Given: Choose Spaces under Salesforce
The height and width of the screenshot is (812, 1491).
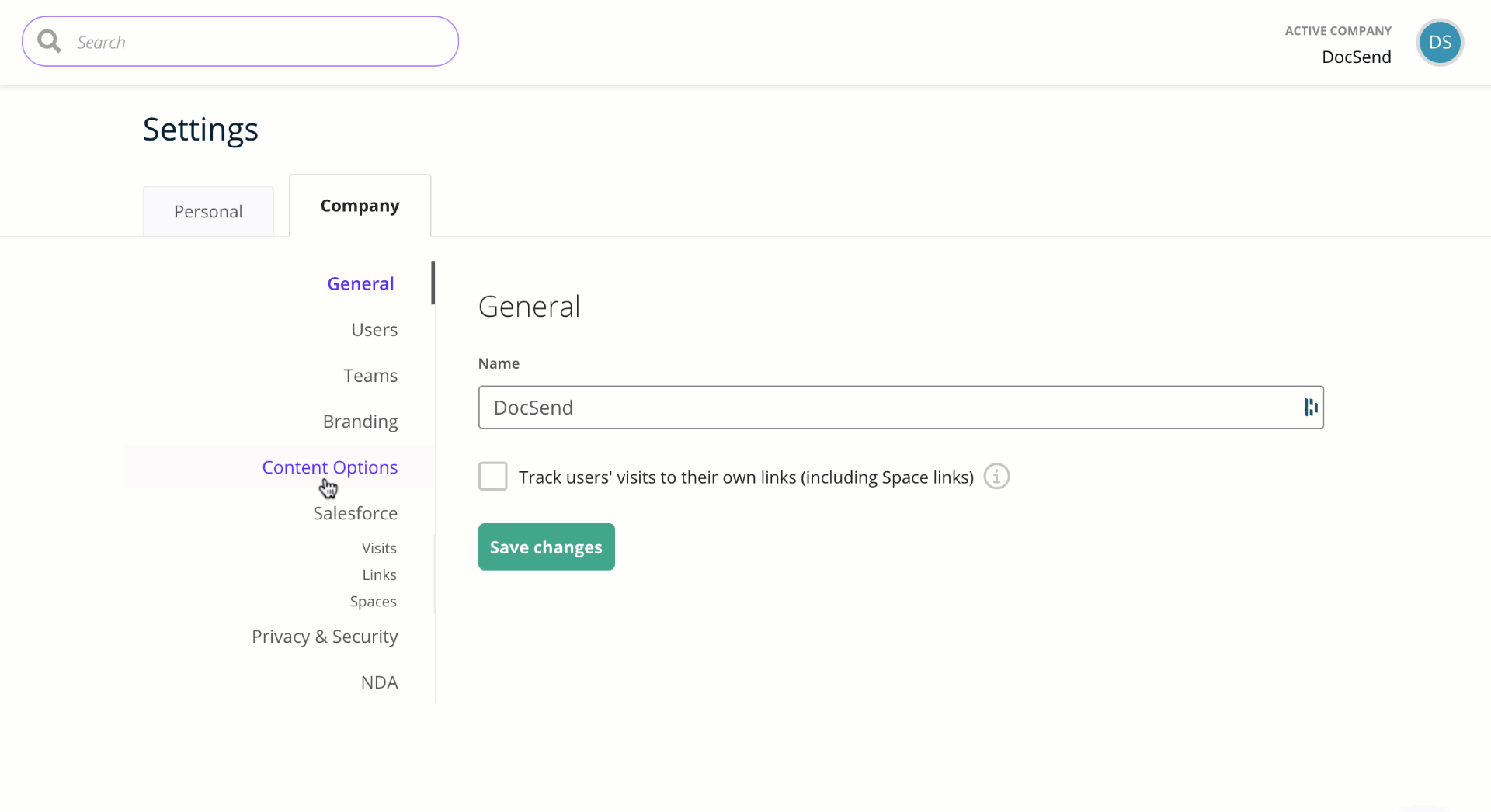Looking at the screenshot, I should [373, 602].
